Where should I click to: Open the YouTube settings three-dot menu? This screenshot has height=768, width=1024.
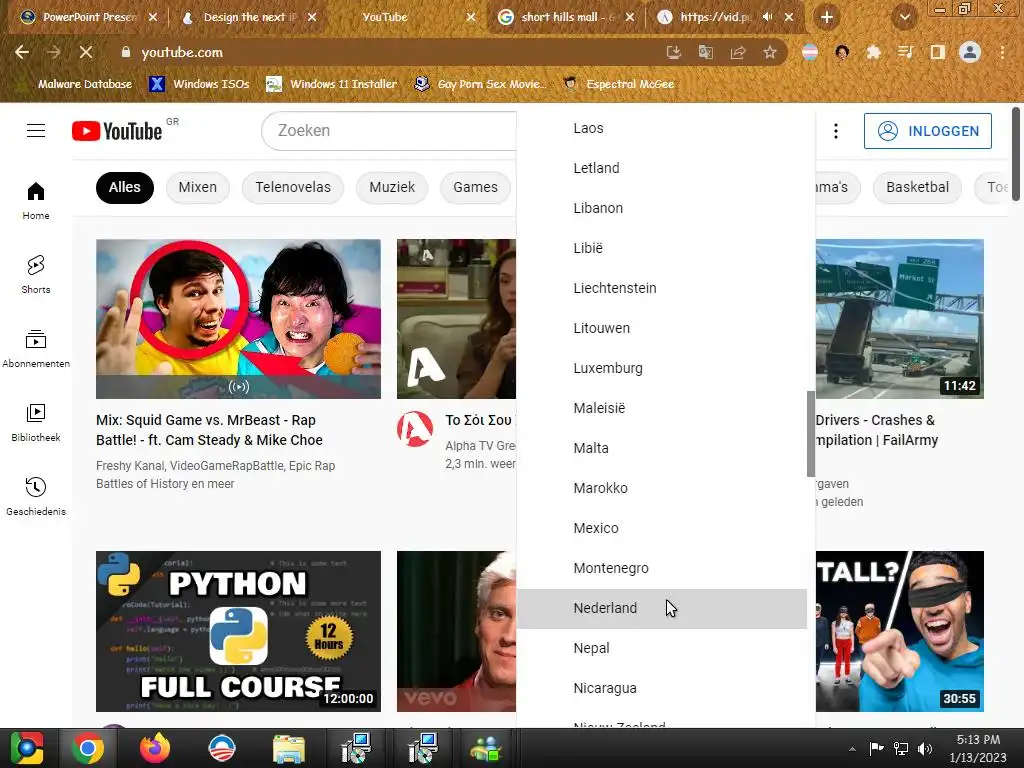pyautogui.click(x=836, y=131)
